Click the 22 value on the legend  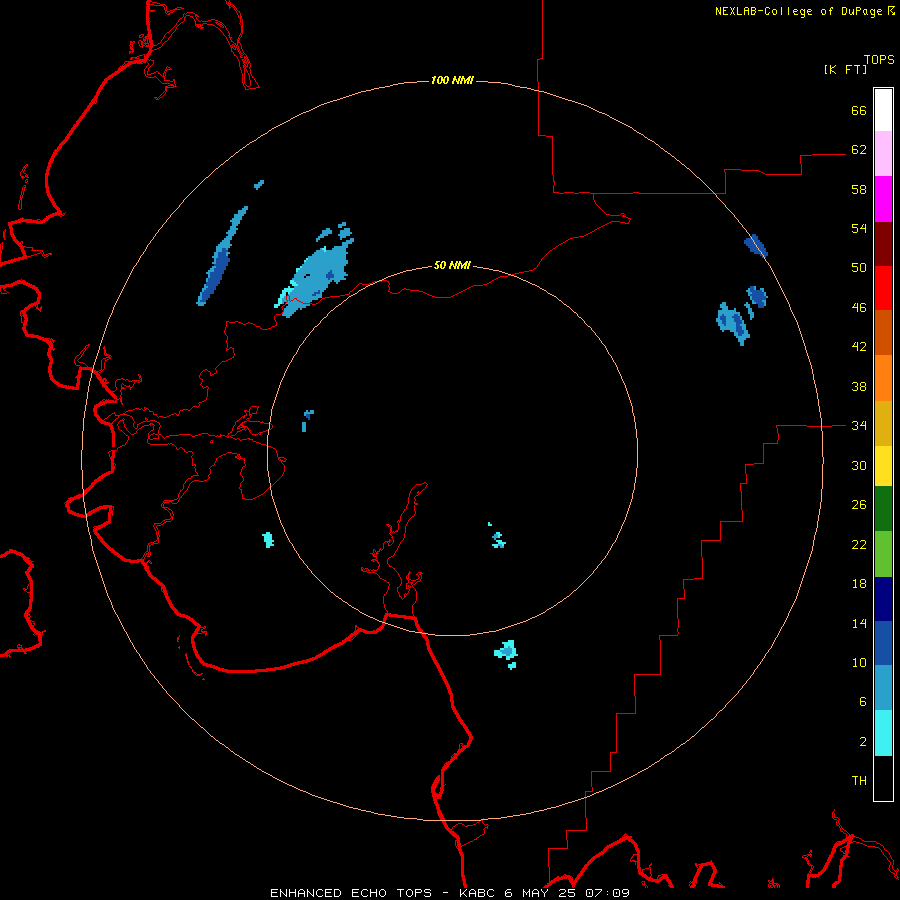click(x=859, y=544)
